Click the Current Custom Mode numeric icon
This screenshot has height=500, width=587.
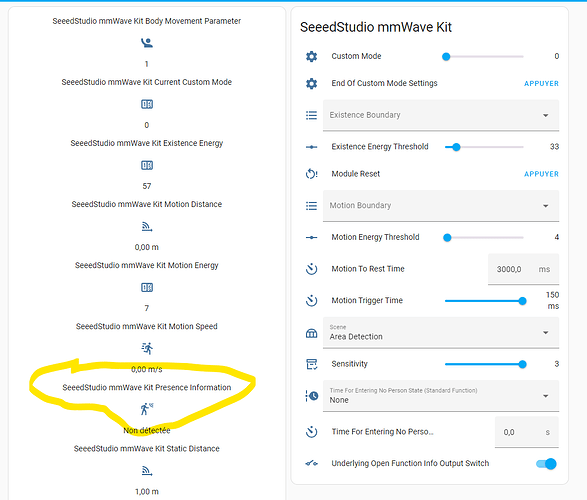click(147, 104)
